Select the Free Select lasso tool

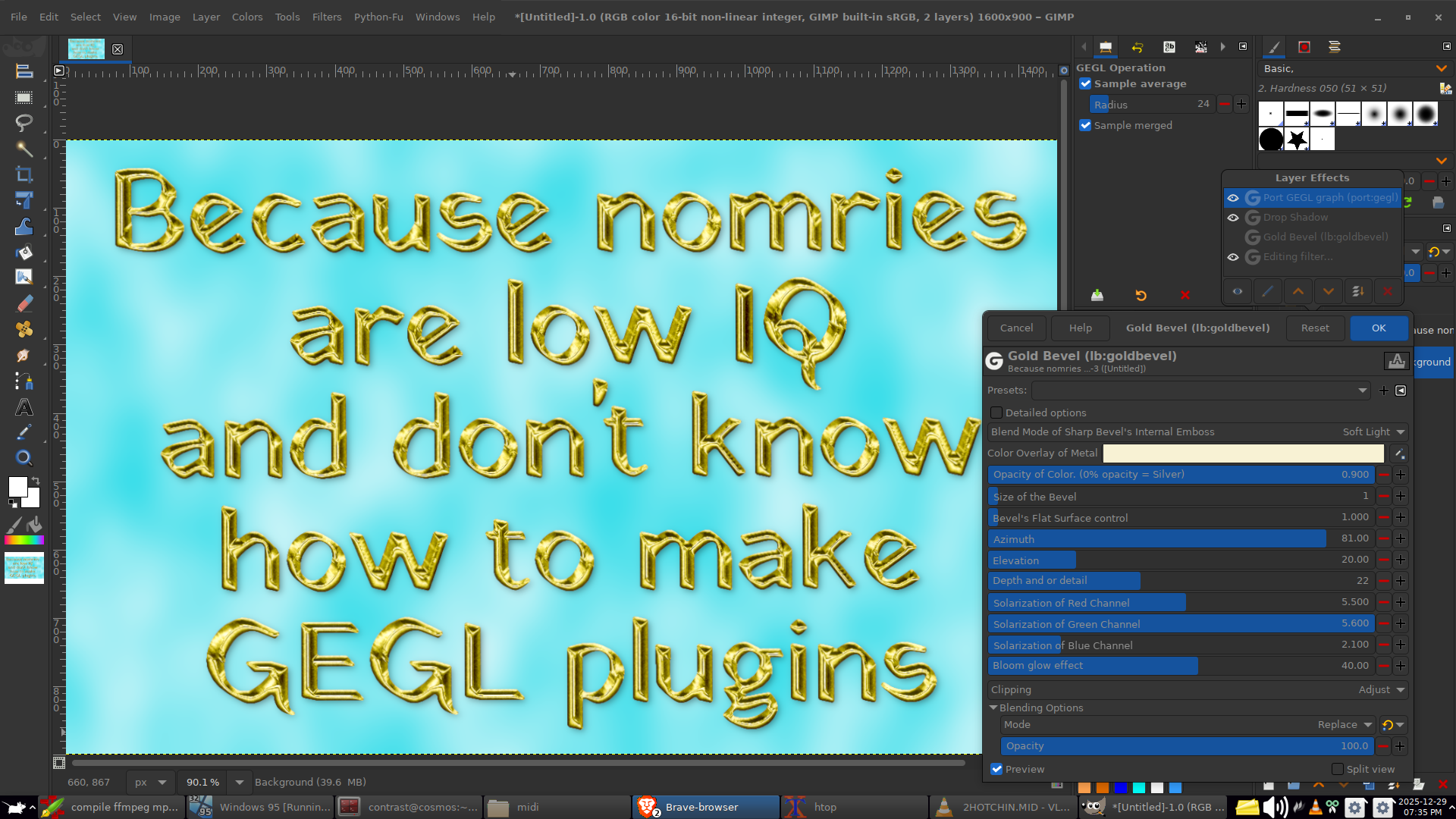coord(24,122)
